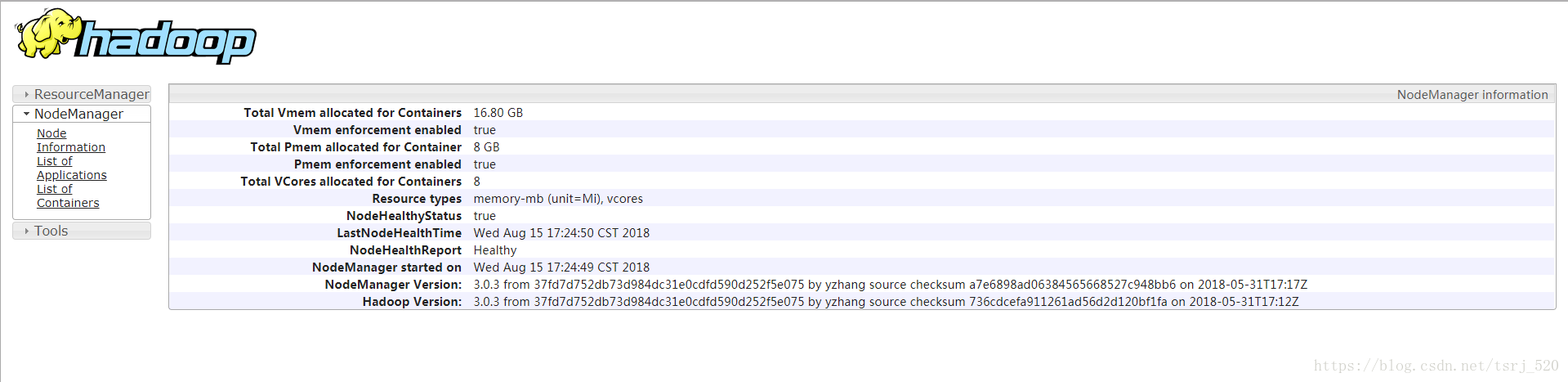Click the NodeHealthReport label
The image size is (1568, 382).
(405, 250)
